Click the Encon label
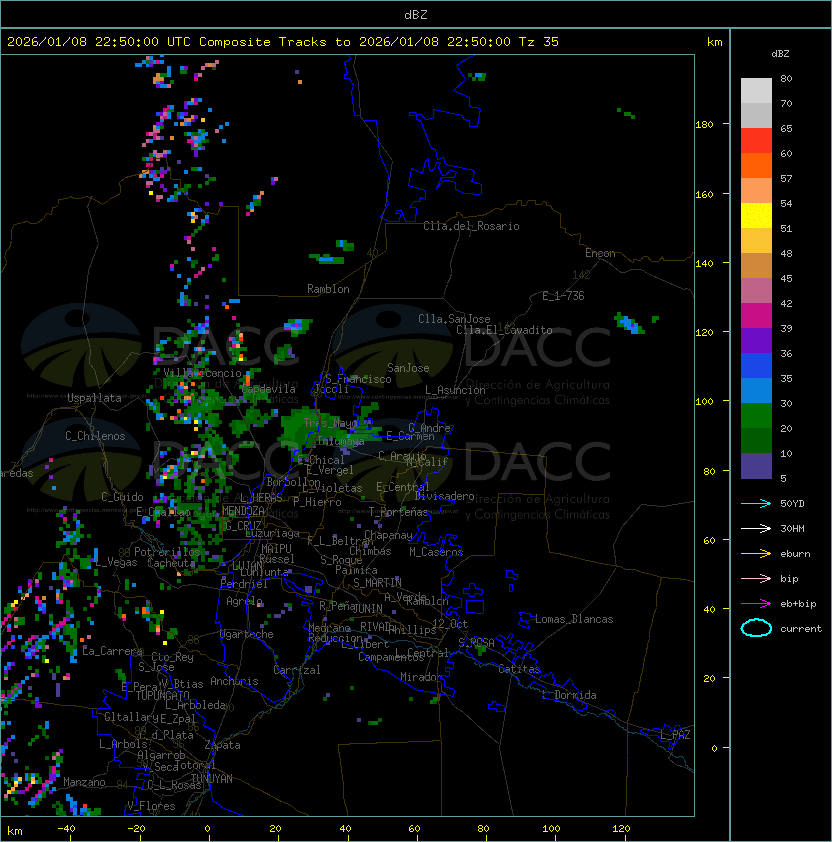This screenshot has height=842, width=832. (x=600, y=253)
